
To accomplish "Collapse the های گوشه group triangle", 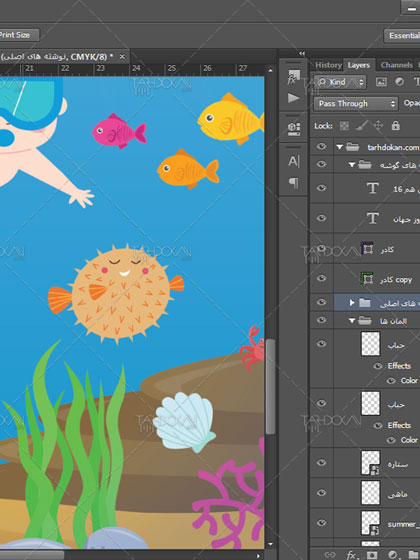I will coord(352,165).
